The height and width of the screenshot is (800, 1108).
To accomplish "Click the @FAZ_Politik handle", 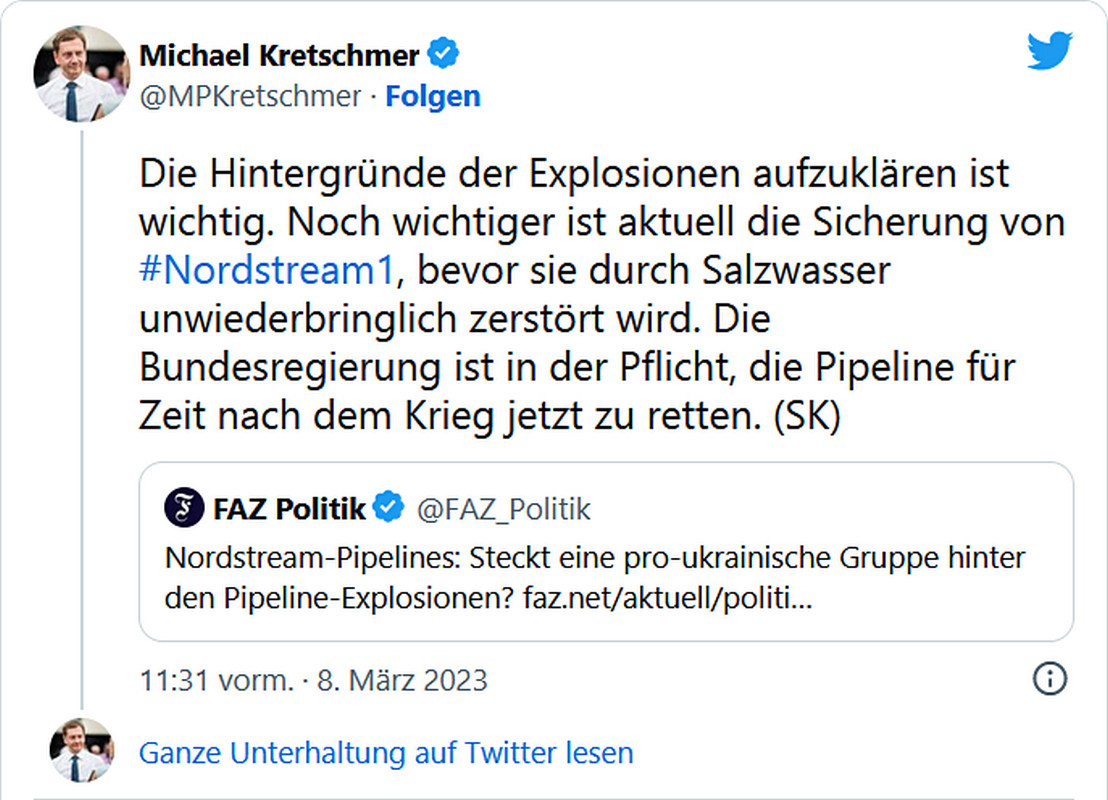I will pyautogui.click(x=503, y=509).
